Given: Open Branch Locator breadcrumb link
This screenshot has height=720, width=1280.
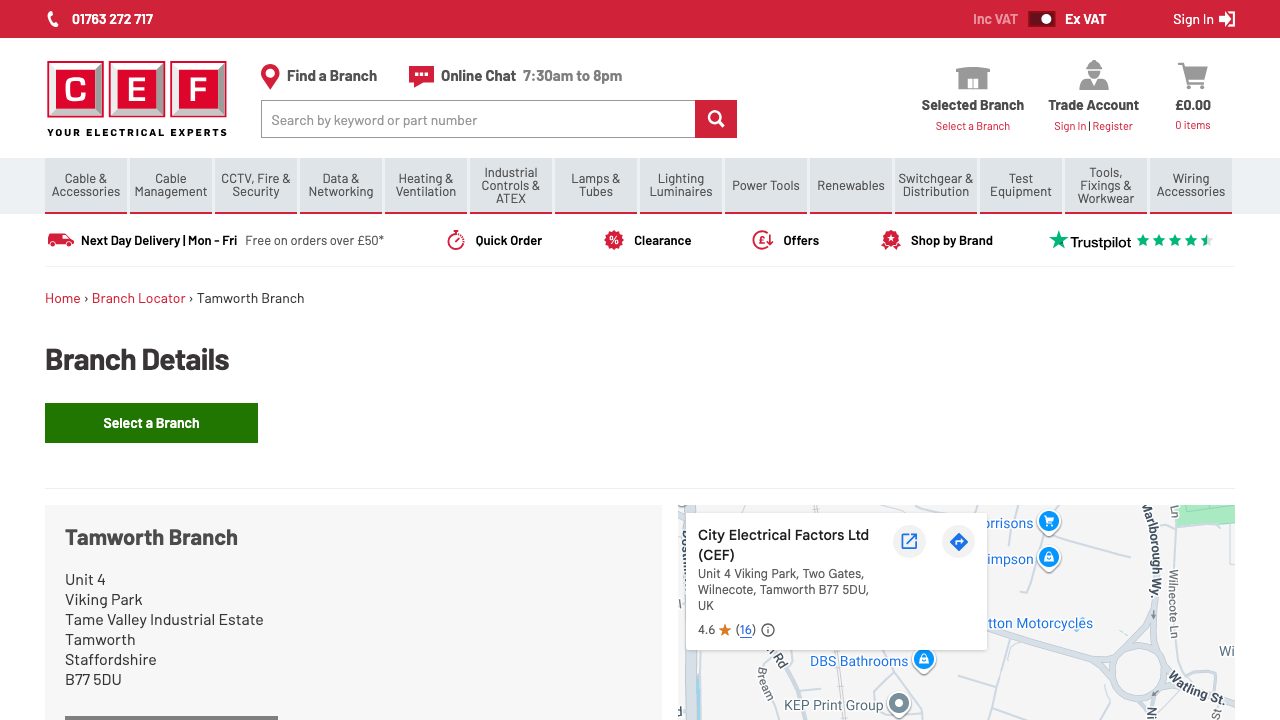Looking at the screenshot, I should point(139,298).
